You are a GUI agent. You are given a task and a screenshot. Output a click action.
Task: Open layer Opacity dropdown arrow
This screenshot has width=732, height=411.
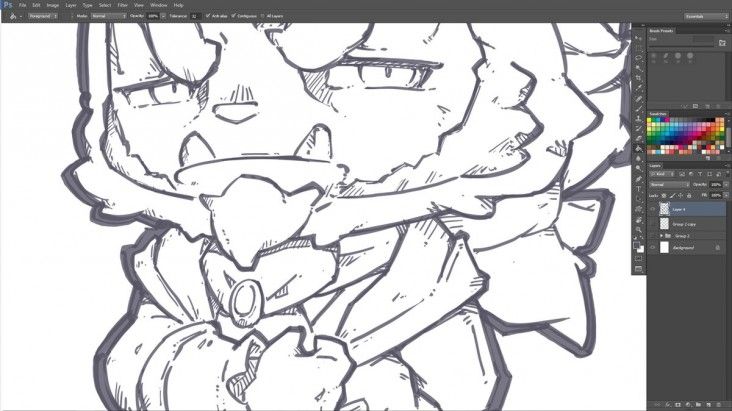[726, 184]
